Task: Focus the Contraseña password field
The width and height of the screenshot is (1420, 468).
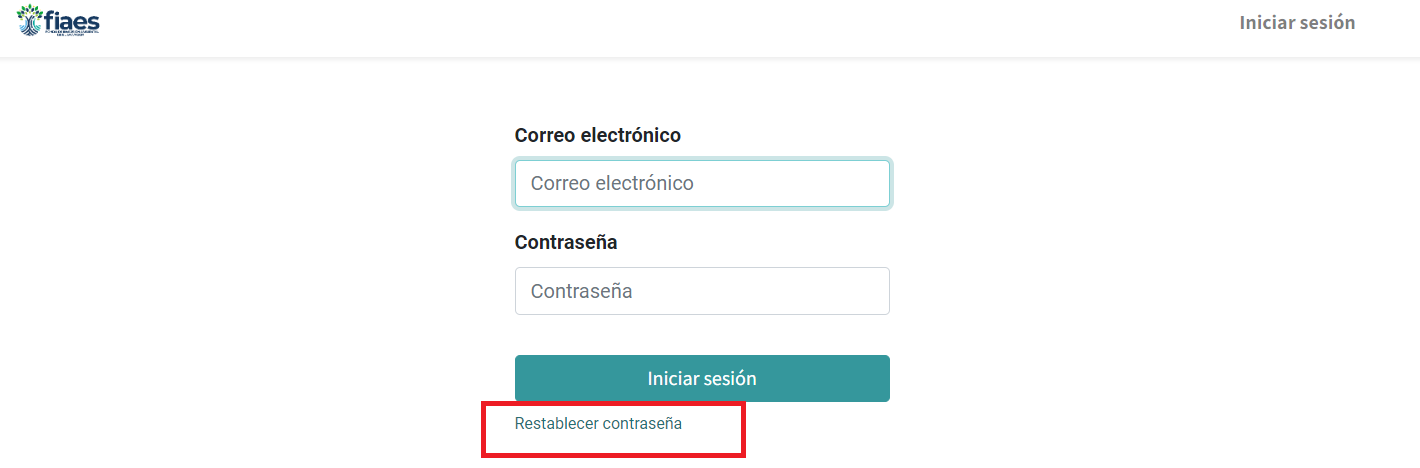Action: click(702, 291)
